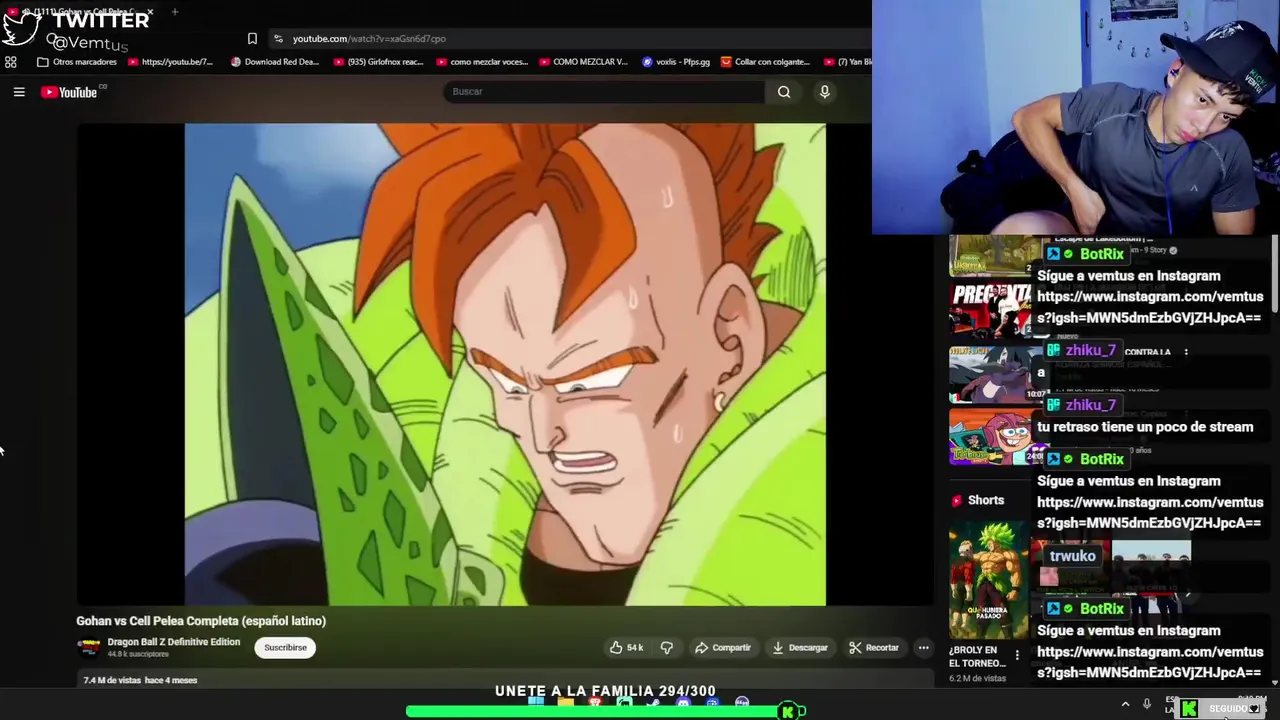
Task: Click the zhiku_7 username above message 'a'
Action: (1090, 351)
